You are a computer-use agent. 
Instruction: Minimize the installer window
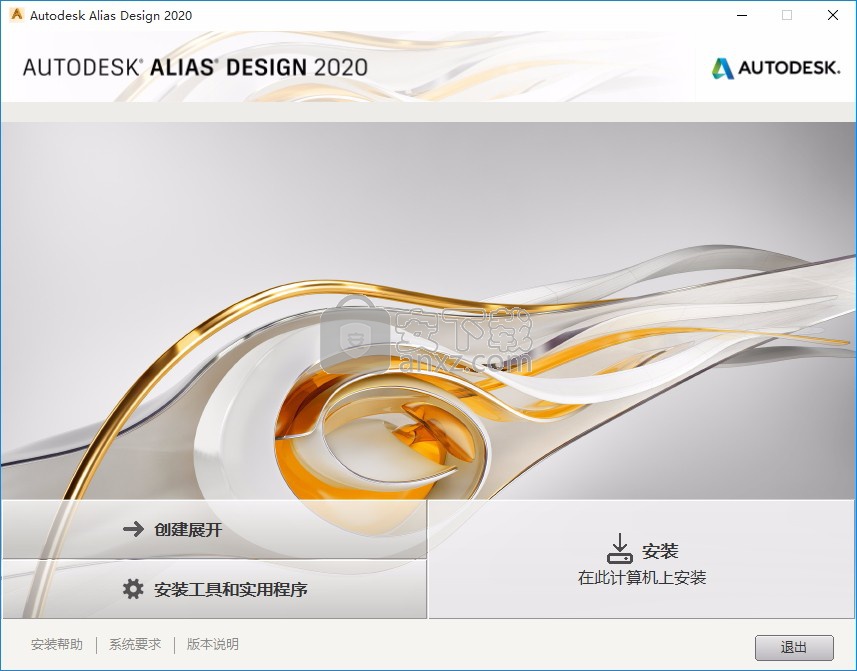[x=741, y=15]
